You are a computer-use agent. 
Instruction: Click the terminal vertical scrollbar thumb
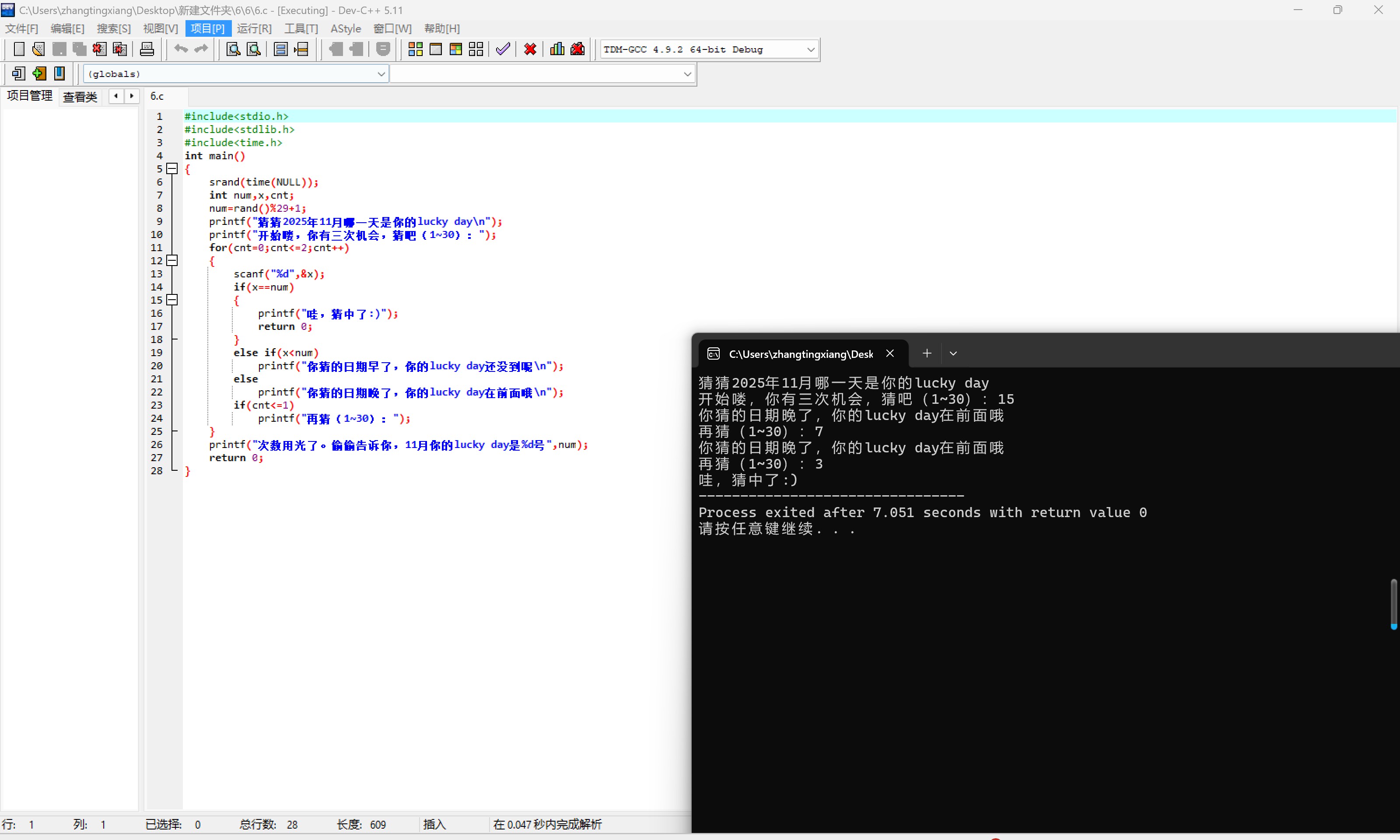pyautogui.click(x=1393, y=603)
